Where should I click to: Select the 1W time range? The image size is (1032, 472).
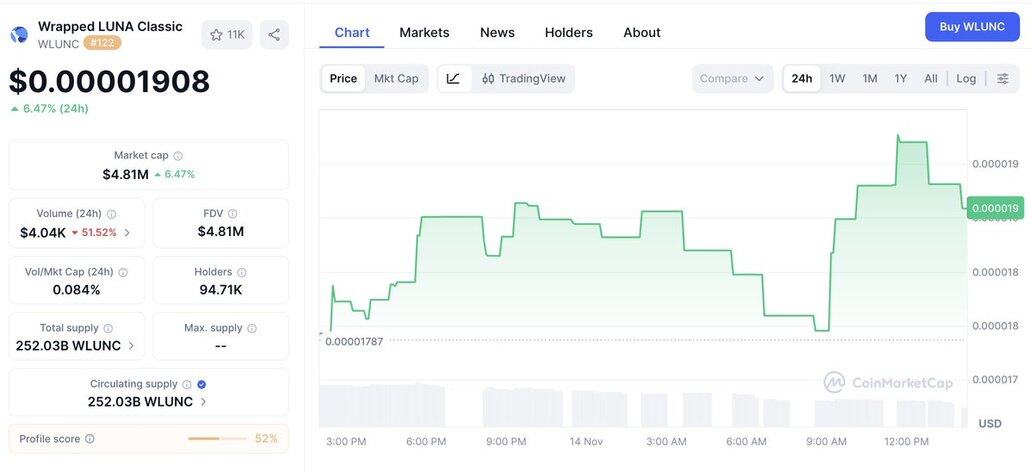837,79
